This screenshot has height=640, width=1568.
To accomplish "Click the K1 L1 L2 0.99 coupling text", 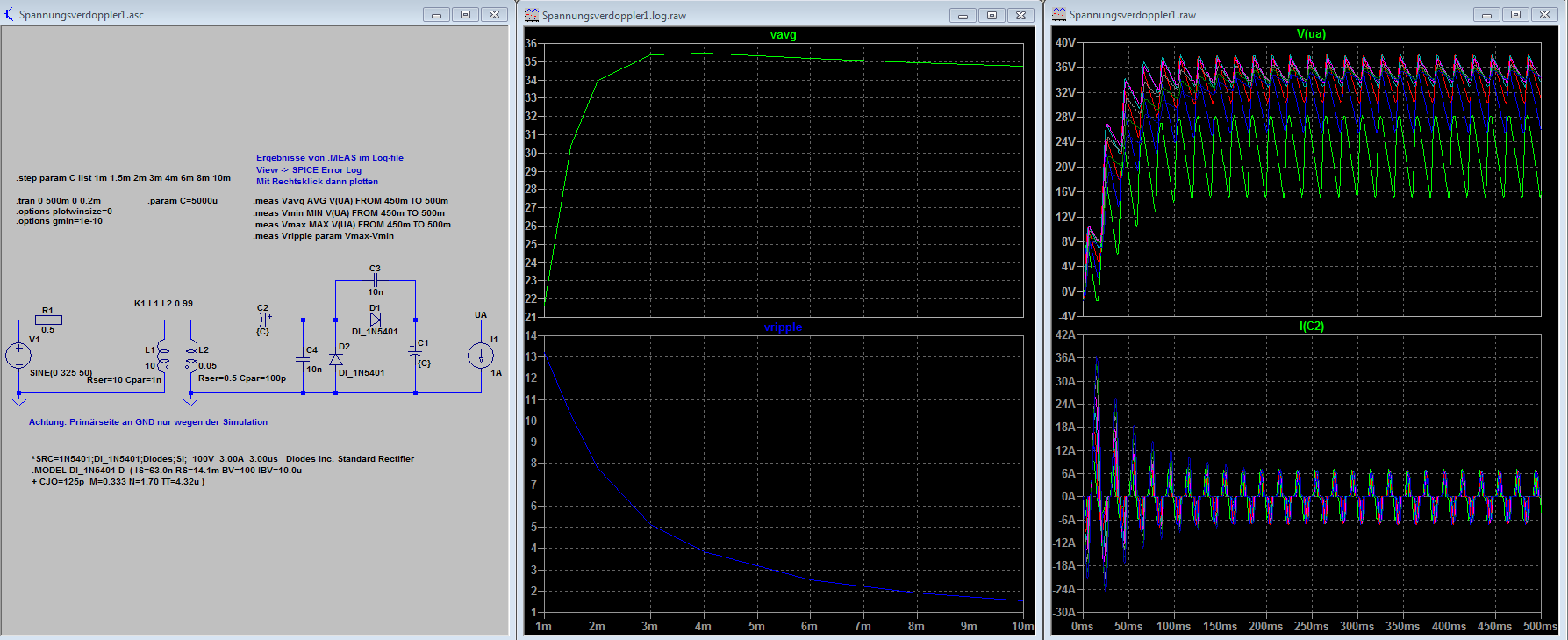I will click(x=163, y=304).
